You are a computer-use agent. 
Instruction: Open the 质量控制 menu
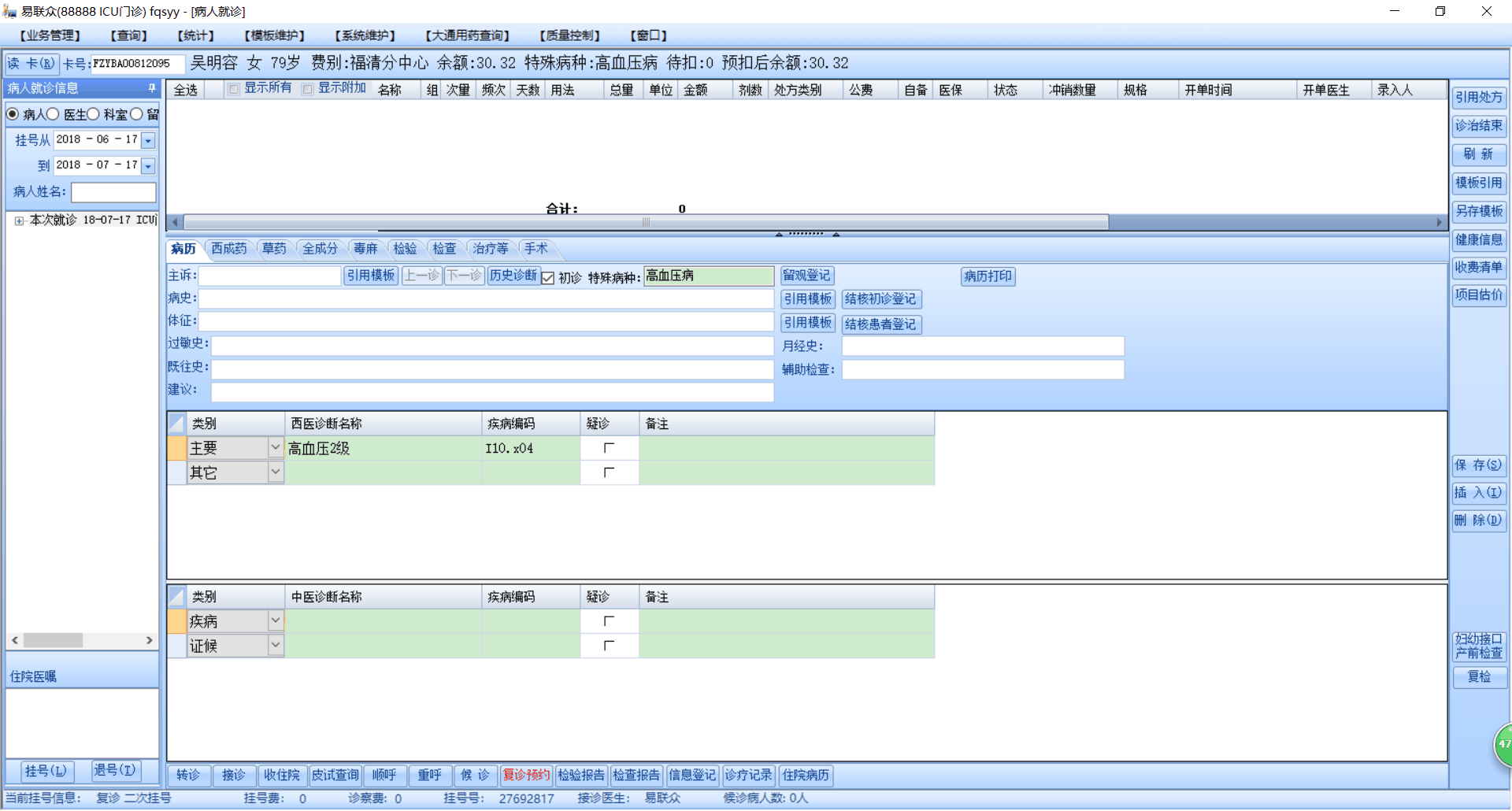[569, 35]
